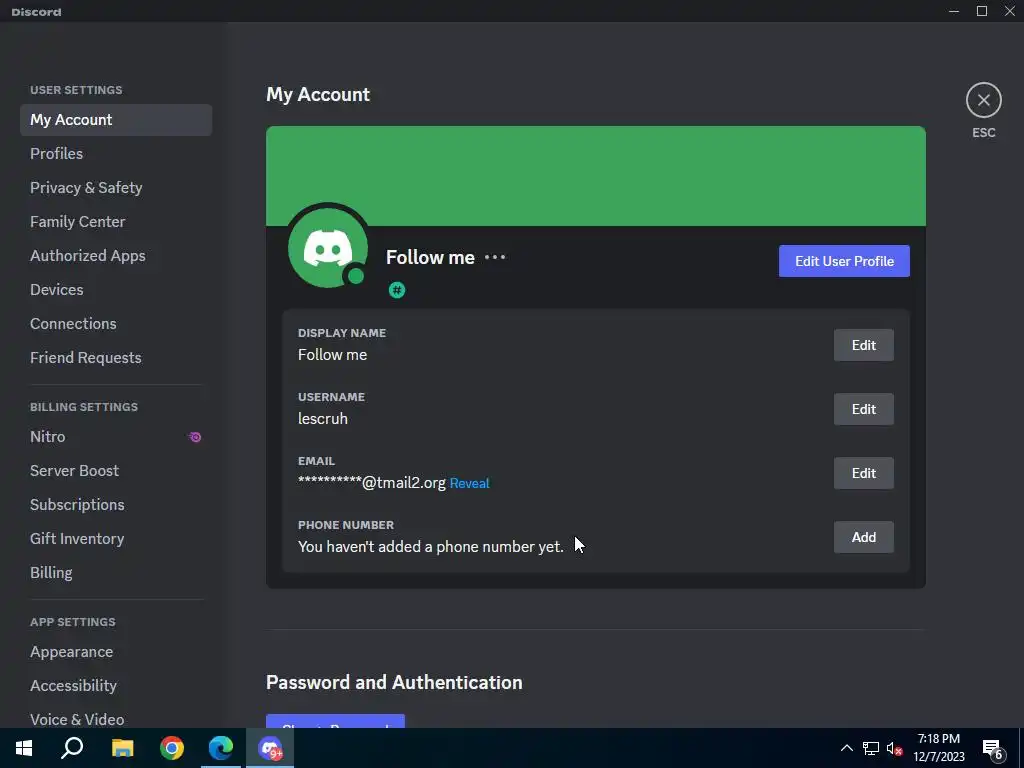Open Gift Inventory page

[116, 538]
